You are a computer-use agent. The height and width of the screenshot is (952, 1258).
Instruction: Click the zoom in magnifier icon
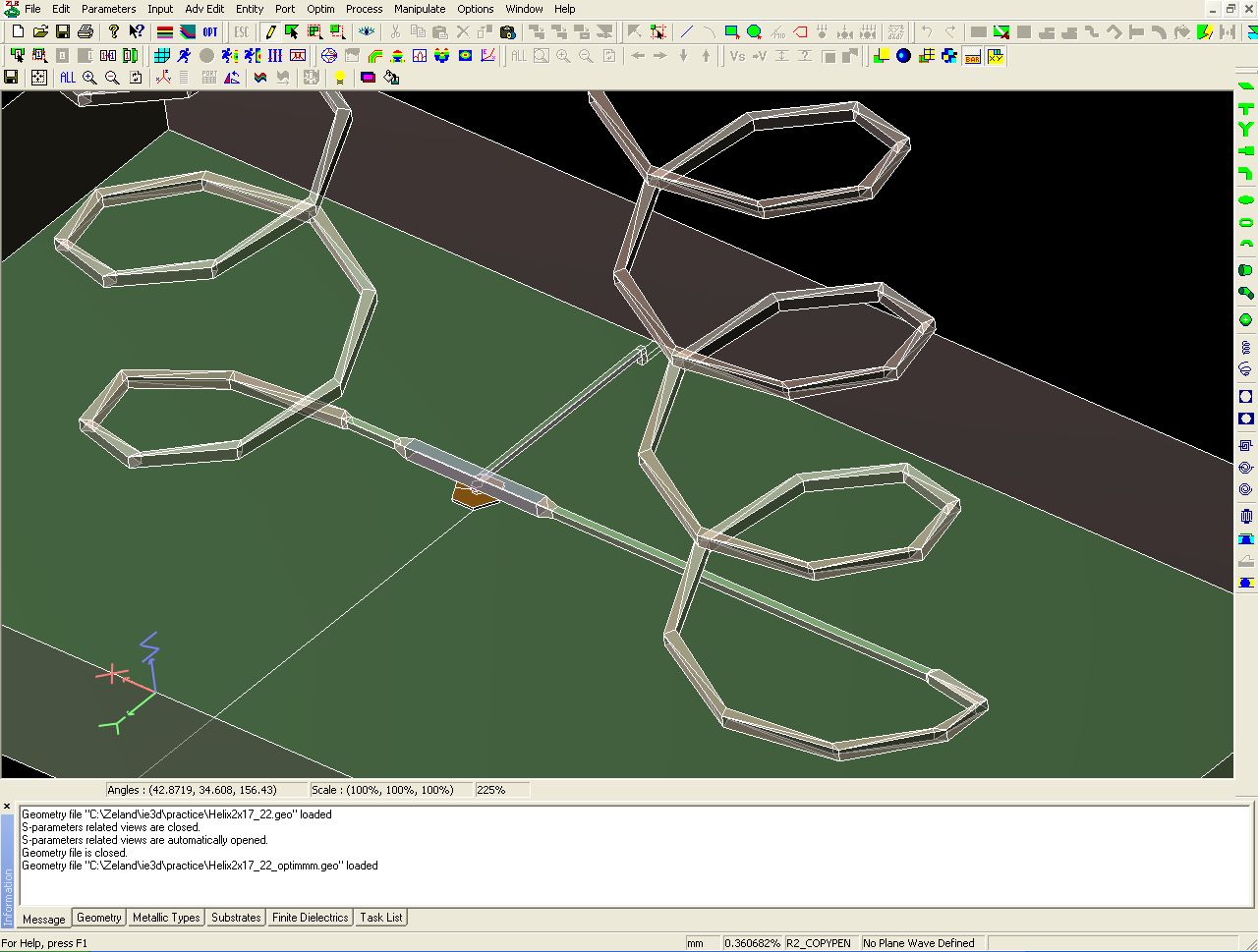click(89, 78)
